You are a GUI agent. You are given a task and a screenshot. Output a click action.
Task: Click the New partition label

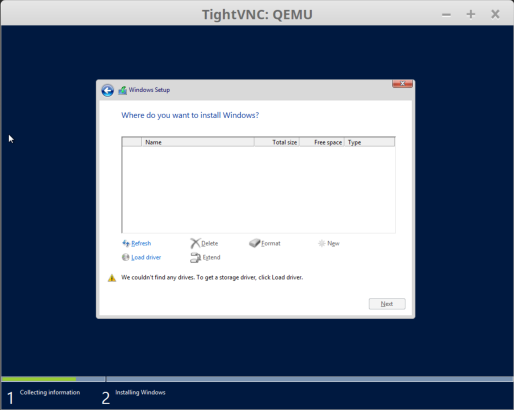pyautogui.click(x=333, y=243)
